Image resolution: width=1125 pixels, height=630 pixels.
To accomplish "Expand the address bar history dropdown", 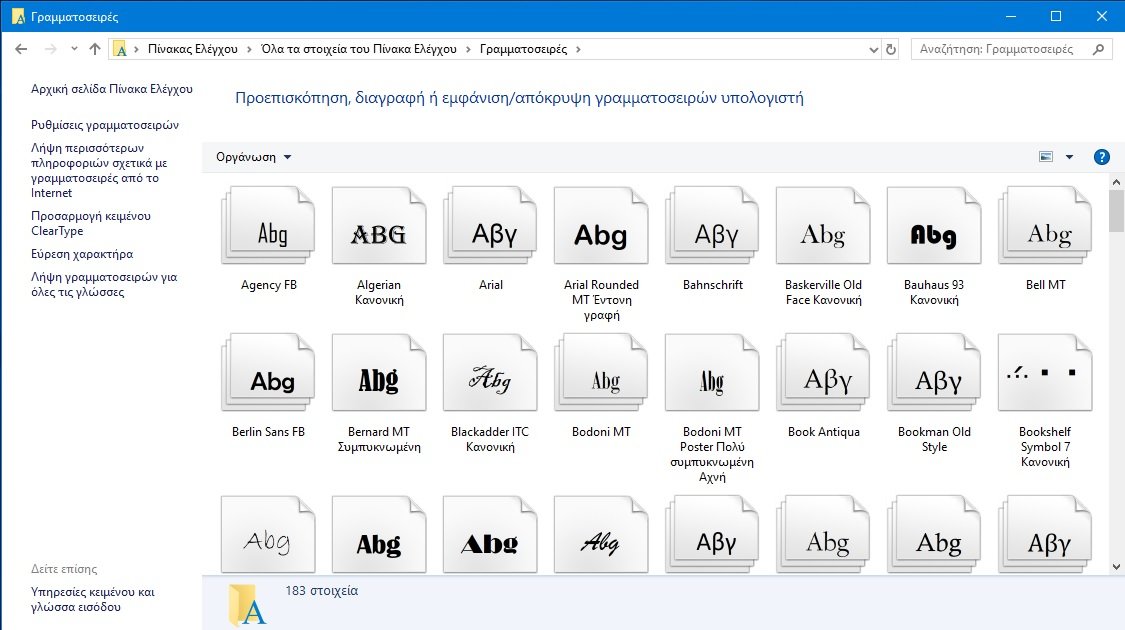I will pyautogui.click(x=873, y=50).
